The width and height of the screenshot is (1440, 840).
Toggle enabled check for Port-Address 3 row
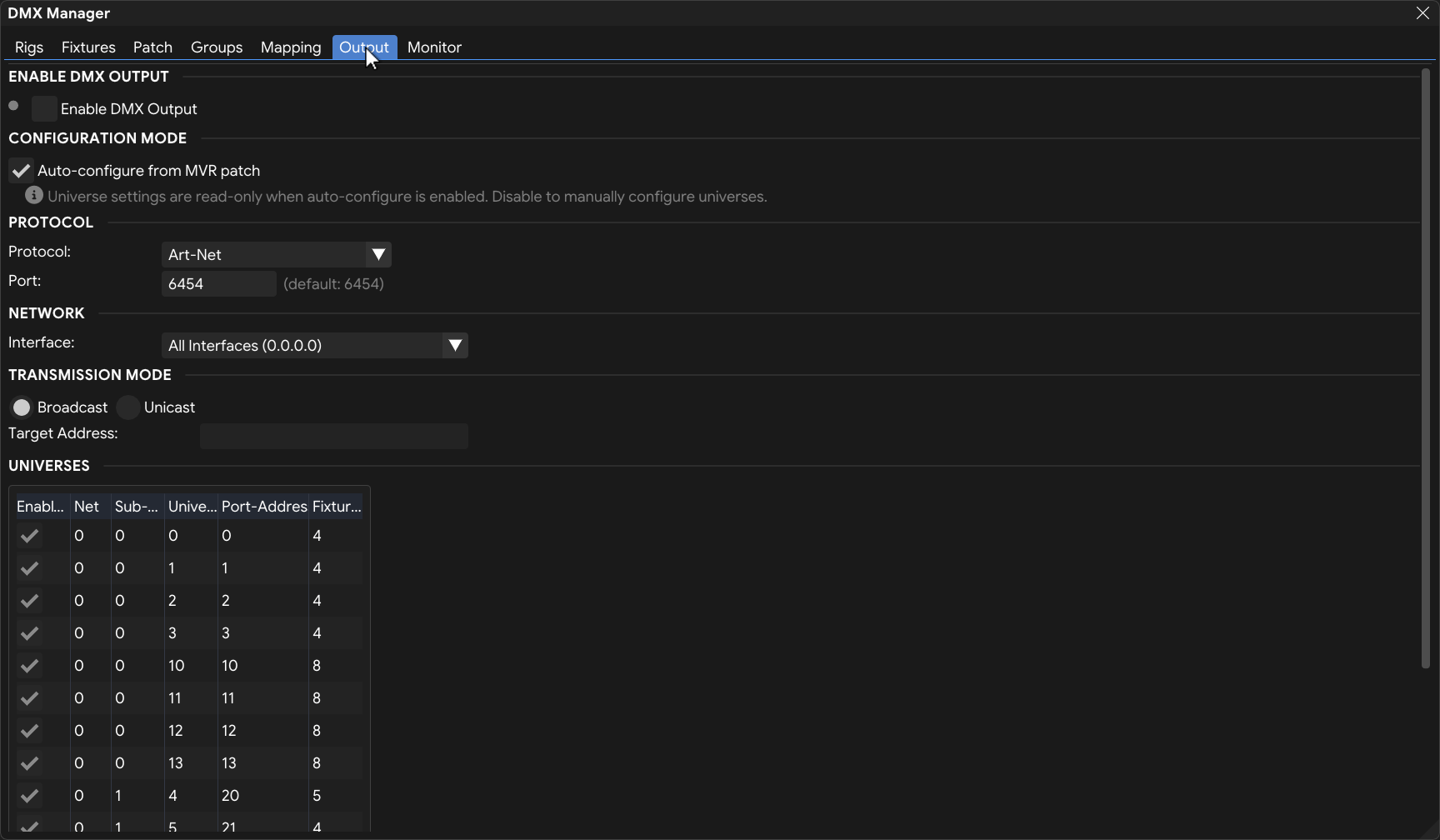click(x=29, y=633)
